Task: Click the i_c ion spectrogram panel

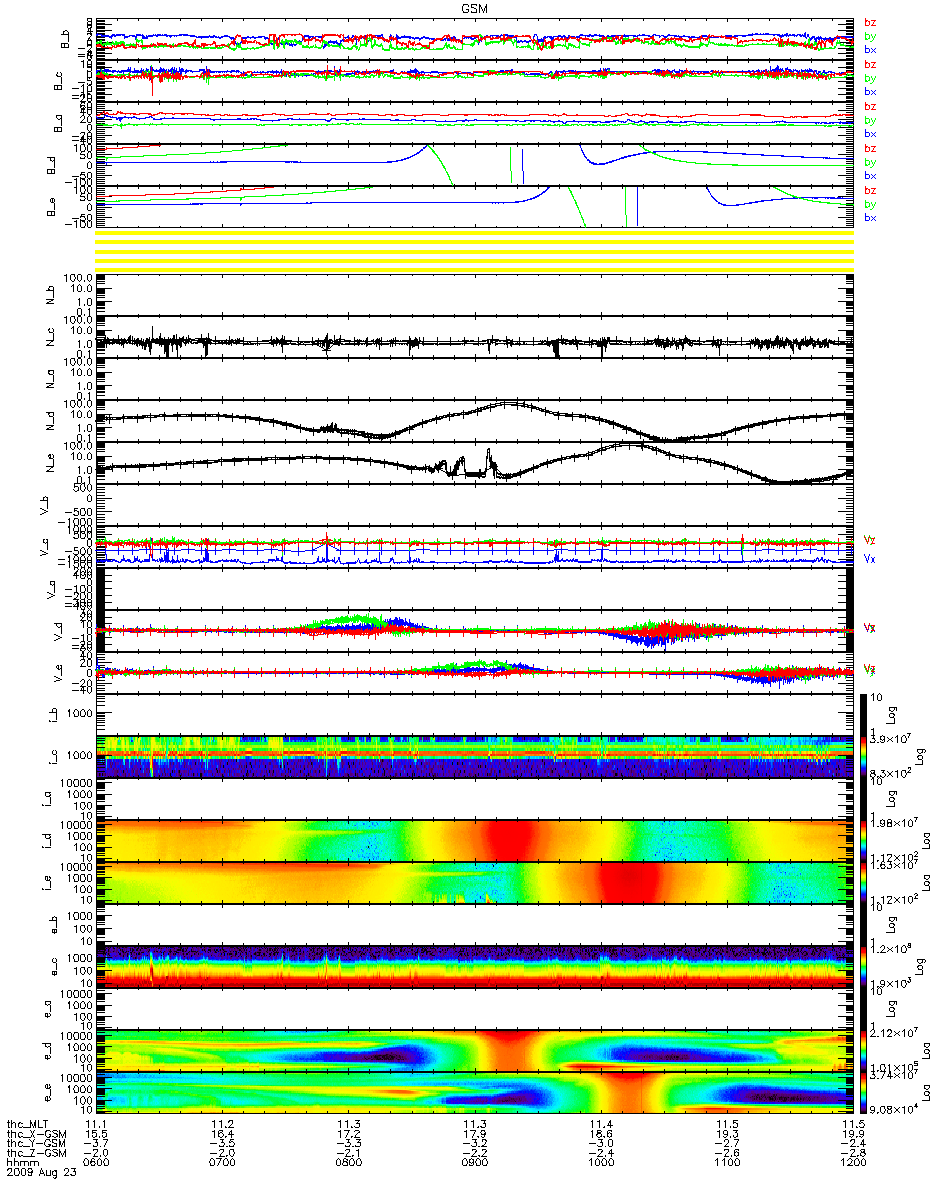Action: pos(475,756)
